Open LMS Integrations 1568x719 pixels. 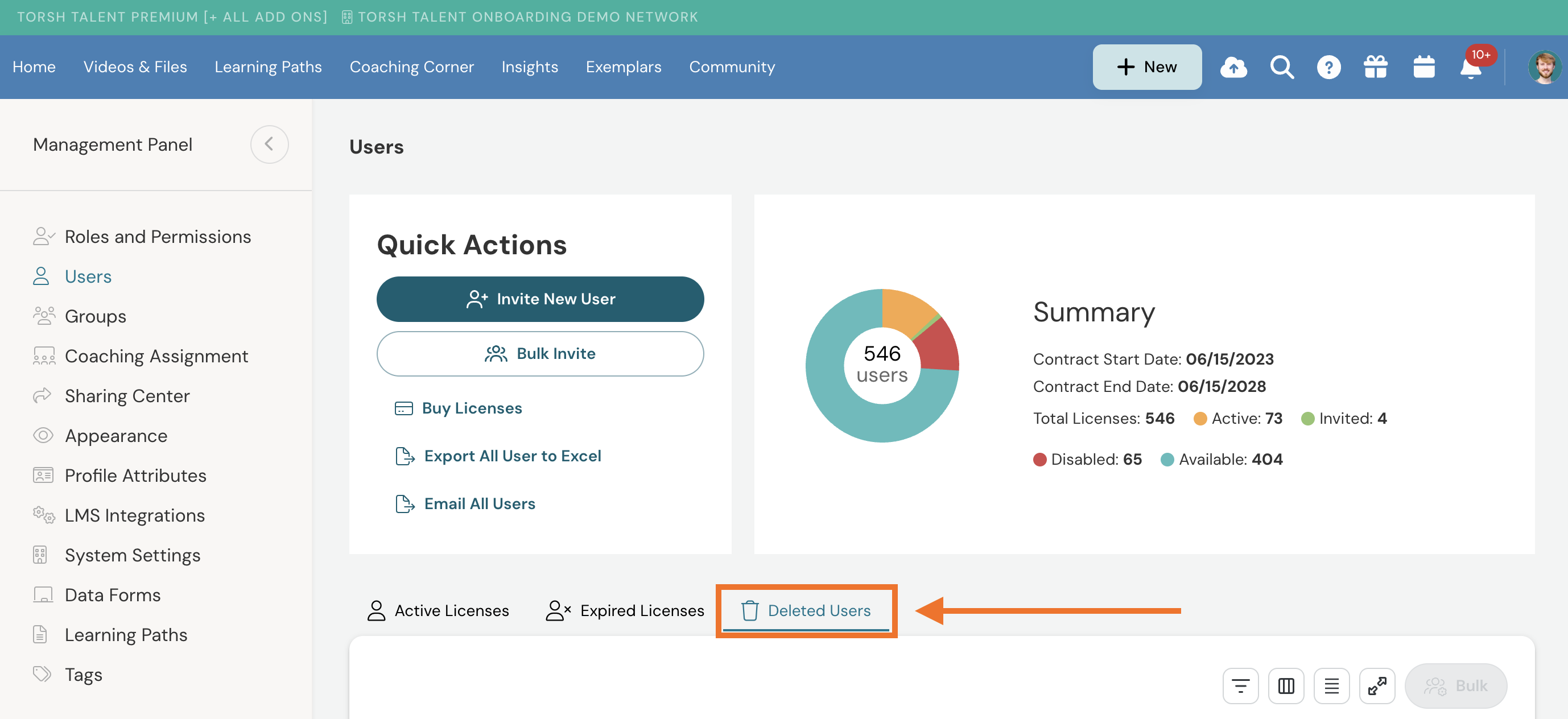[x=134, y=515]
